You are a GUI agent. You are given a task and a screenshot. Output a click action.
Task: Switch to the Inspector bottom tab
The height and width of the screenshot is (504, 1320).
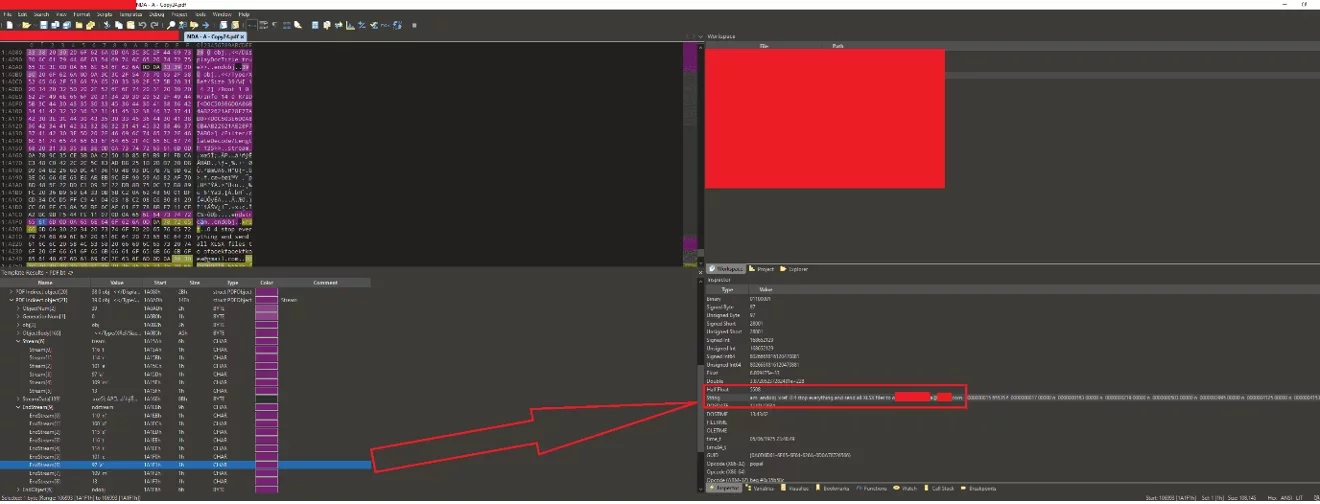[725, 489]
